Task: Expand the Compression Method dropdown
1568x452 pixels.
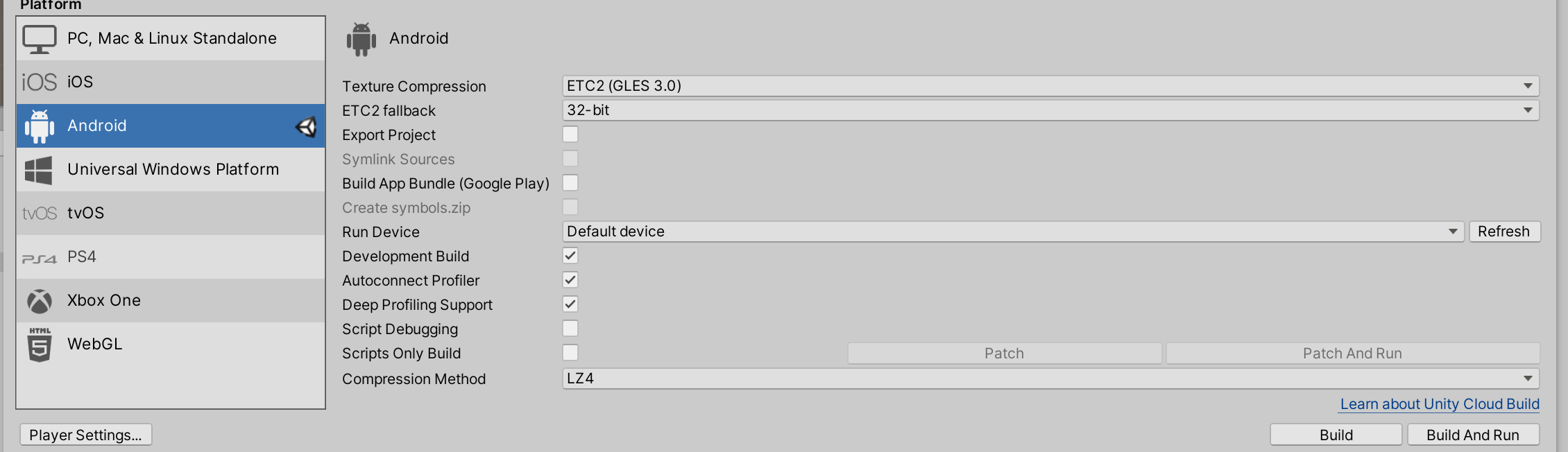Action: pyautogui.click(x=1050, y=379)
